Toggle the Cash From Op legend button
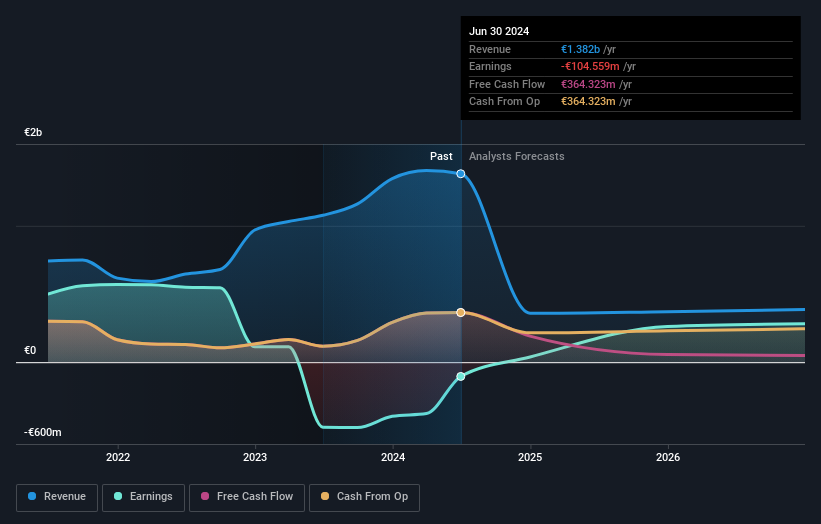 [364, 497]
